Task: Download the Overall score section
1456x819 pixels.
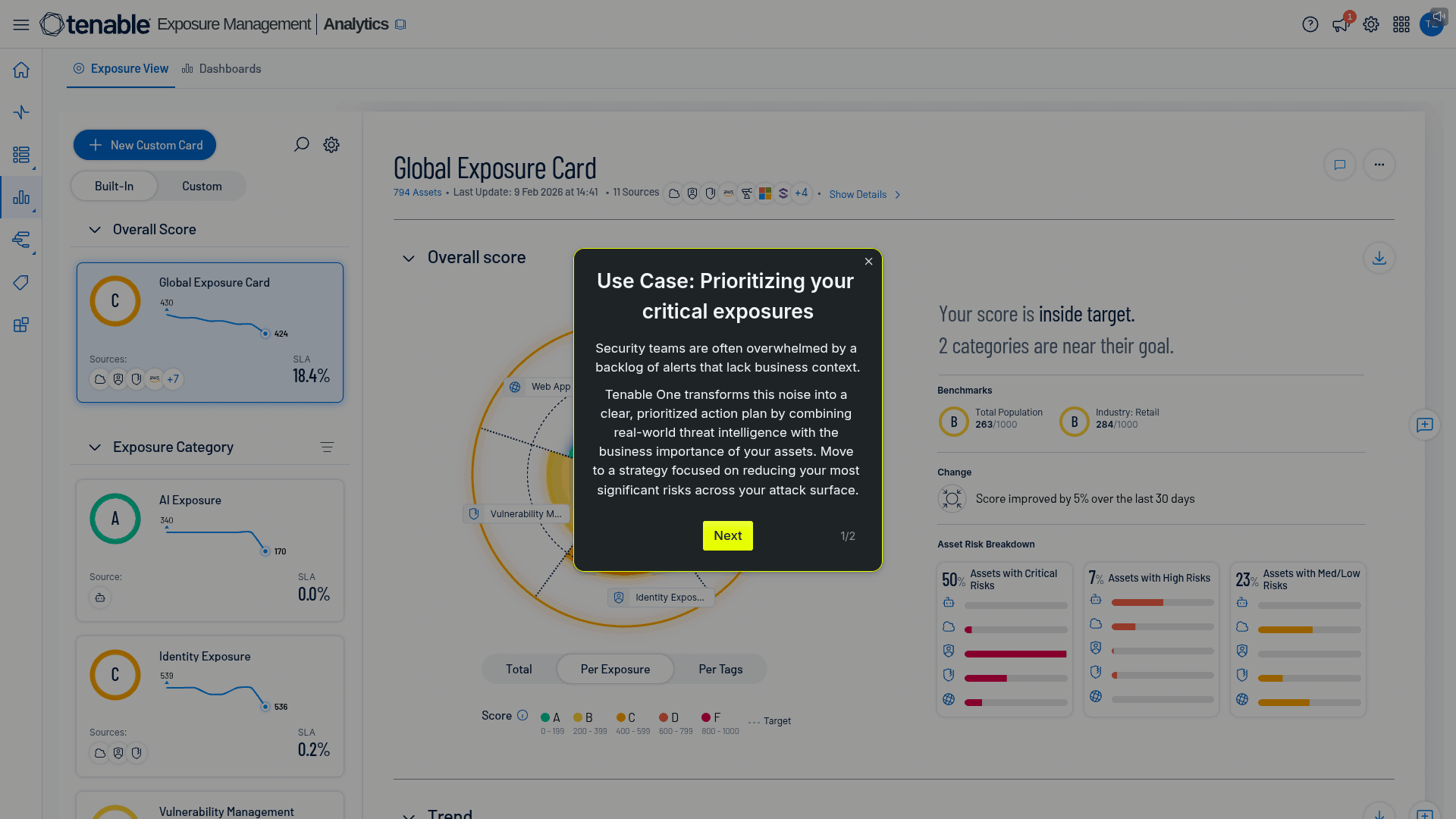Action: pos(1379,258)
